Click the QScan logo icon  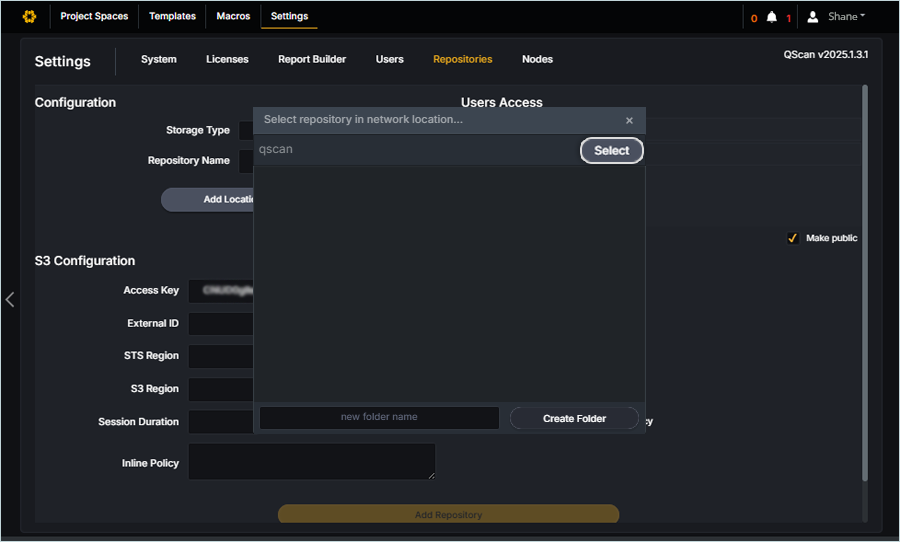tap(29, 17)
